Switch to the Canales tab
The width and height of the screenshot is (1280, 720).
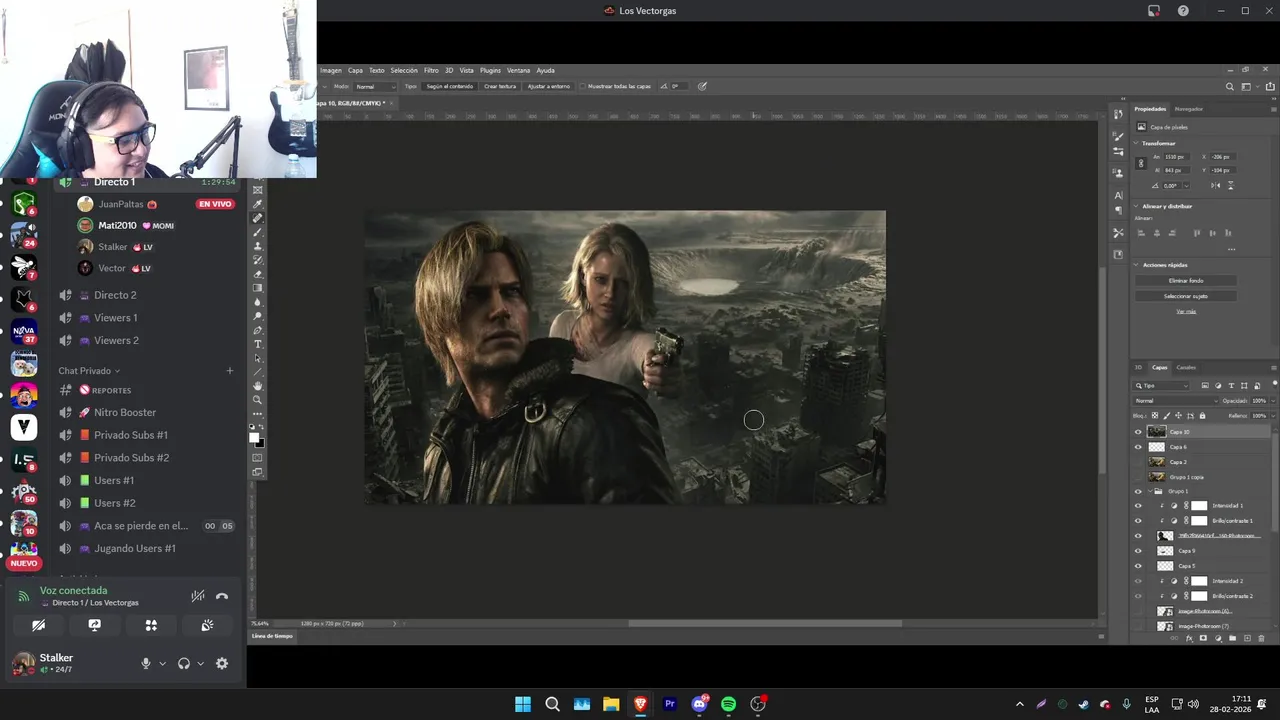coord(1186,367)
